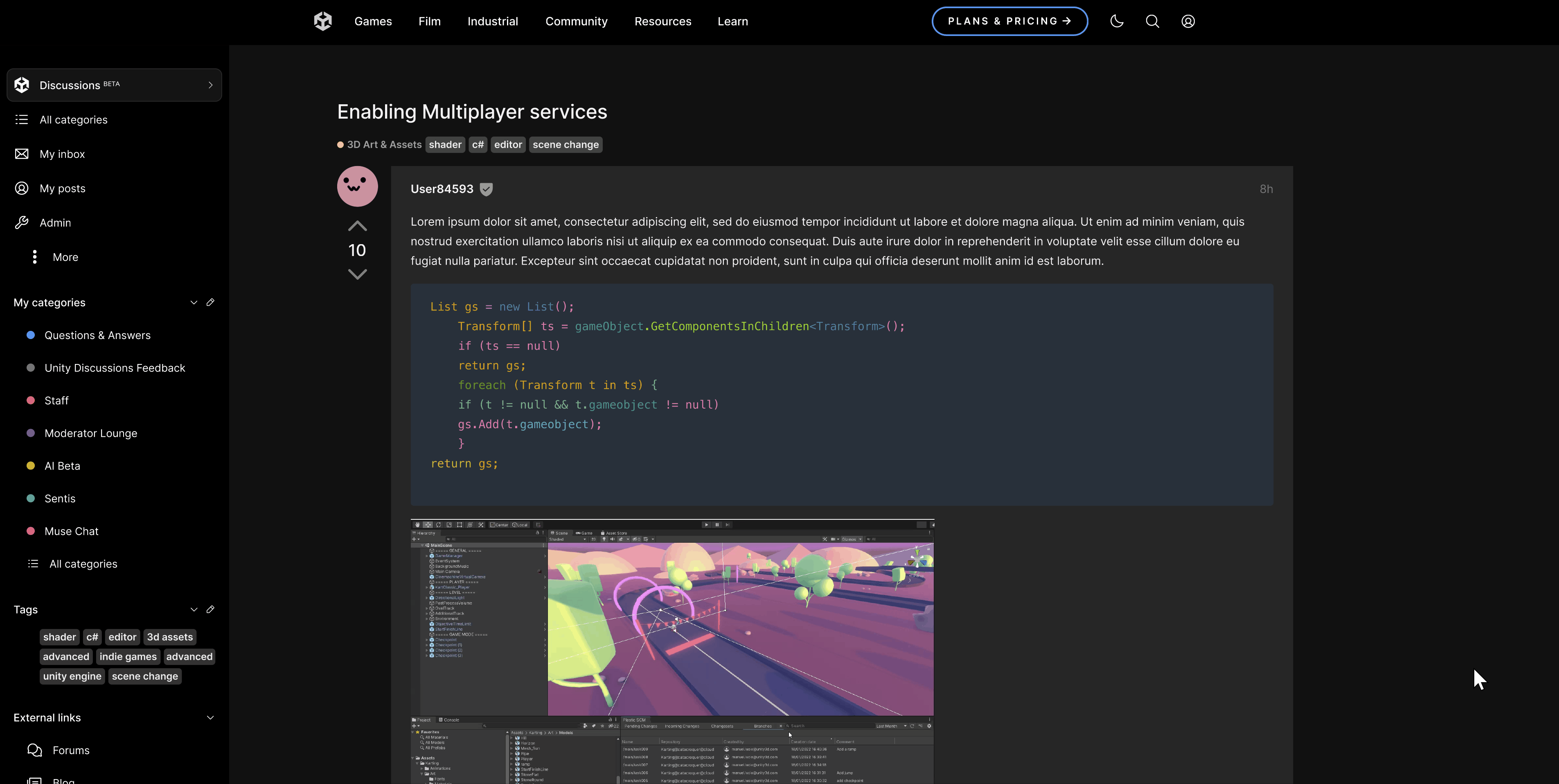
Task: Downvote the post with down arrow
Action: 357,274
